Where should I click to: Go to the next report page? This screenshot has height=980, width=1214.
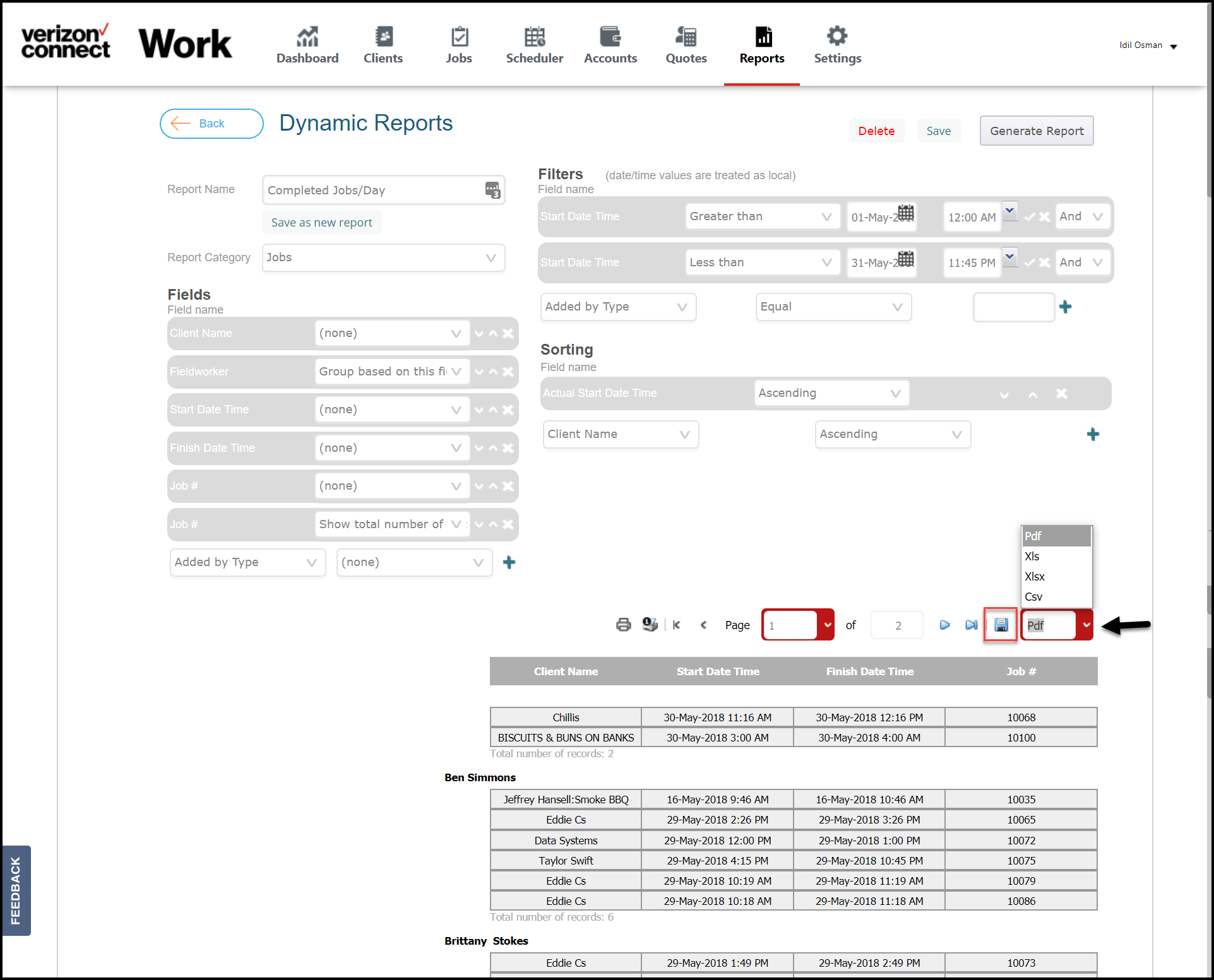pos(944,625)
